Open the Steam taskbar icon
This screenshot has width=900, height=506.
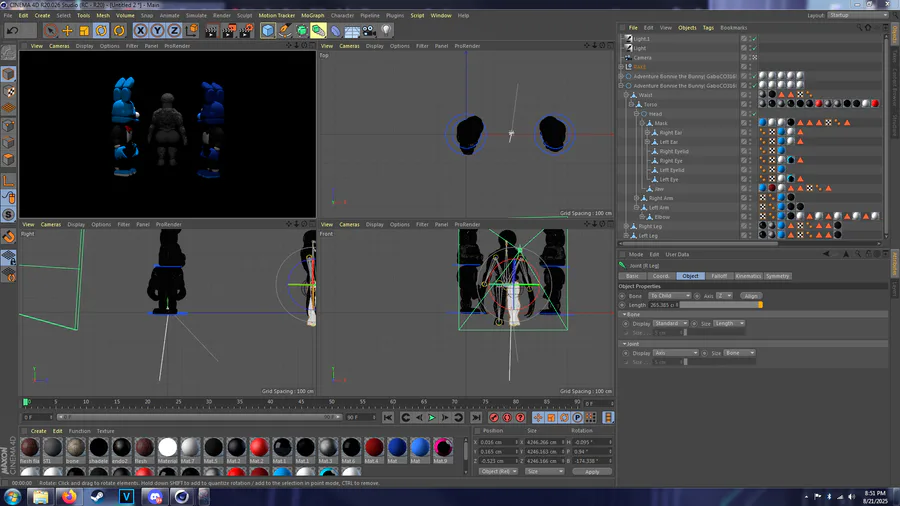point(97,496)
